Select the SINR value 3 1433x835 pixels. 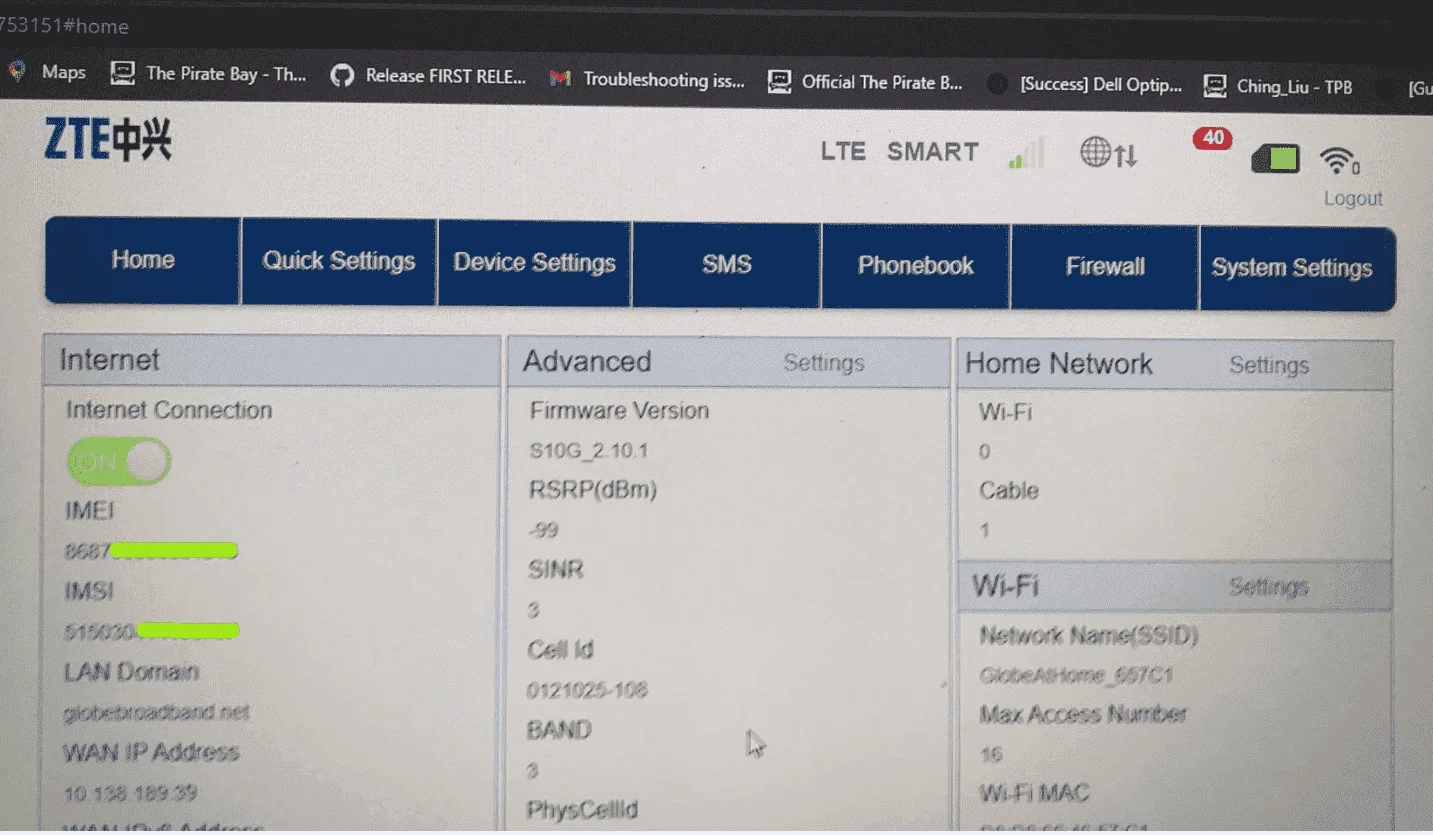coord(534,610)
